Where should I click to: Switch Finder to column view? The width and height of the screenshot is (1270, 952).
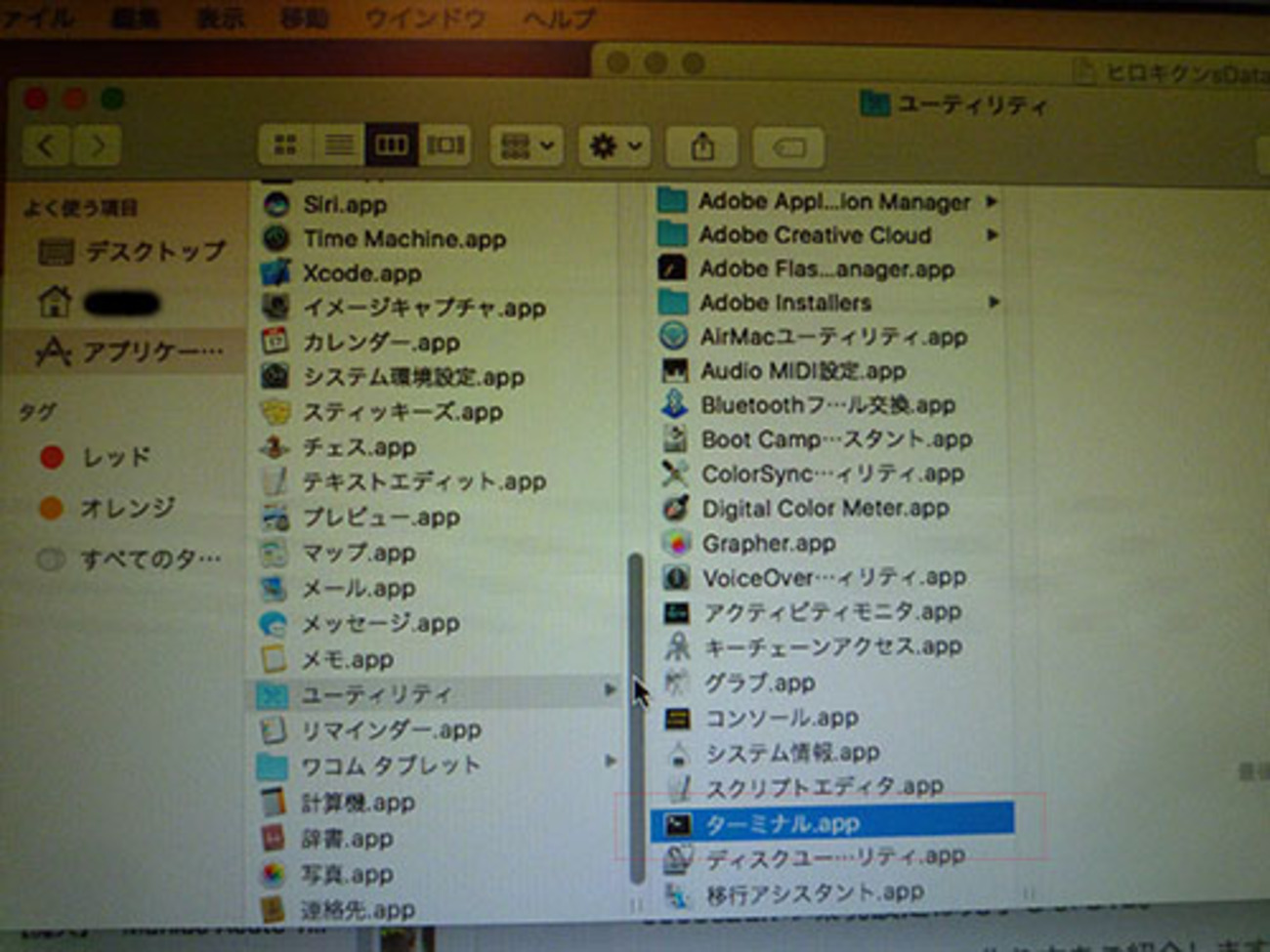click(x=391, y=145)
